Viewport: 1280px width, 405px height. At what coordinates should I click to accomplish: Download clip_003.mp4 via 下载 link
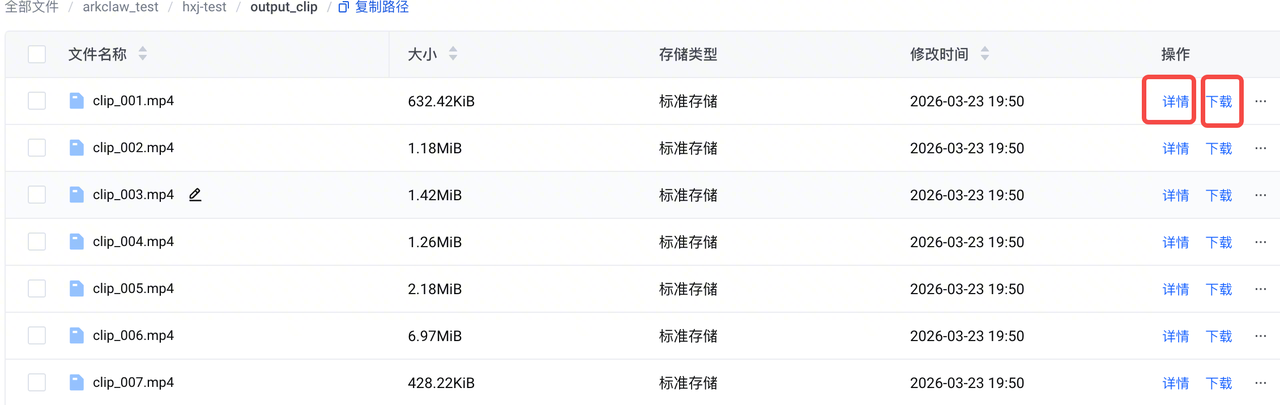click(1218, 195)
